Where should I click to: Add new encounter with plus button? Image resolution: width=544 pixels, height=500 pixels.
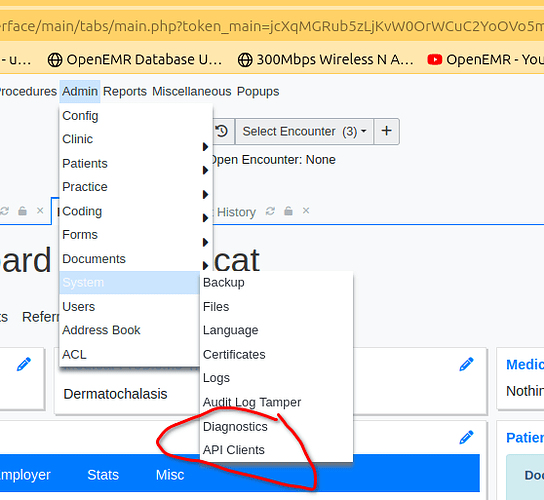pos(386,131)
